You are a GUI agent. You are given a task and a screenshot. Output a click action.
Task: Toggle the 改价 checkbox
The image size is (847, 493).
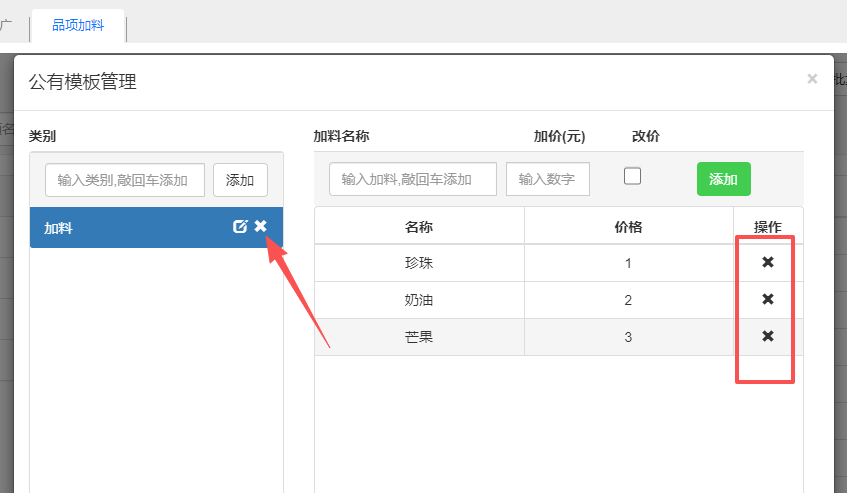(x=632, y=176)
